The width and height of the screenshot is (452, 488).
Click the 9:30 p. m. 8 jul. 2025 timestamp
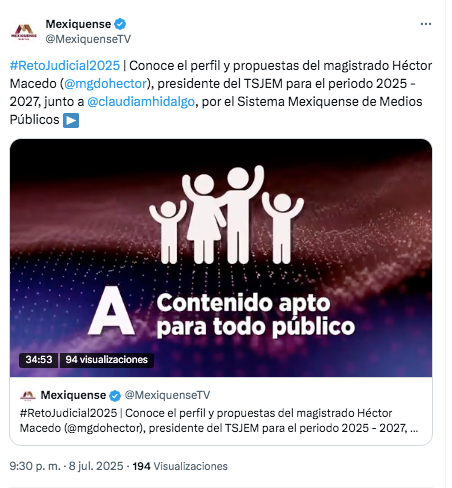66,466
